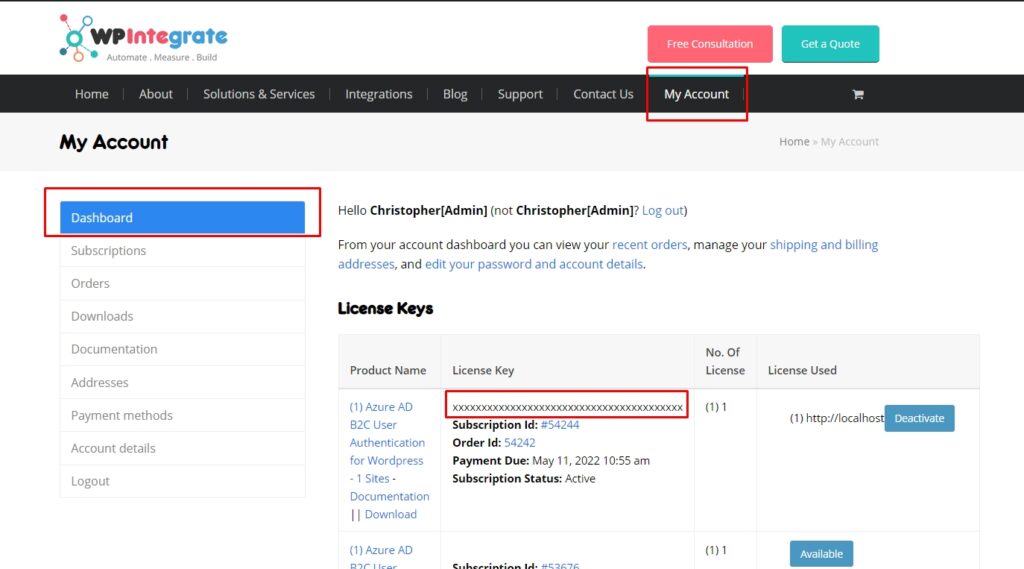Viewport: 1024px width, 569px height.
Task: Click the Product Name column header
Action: pos(388,370)
